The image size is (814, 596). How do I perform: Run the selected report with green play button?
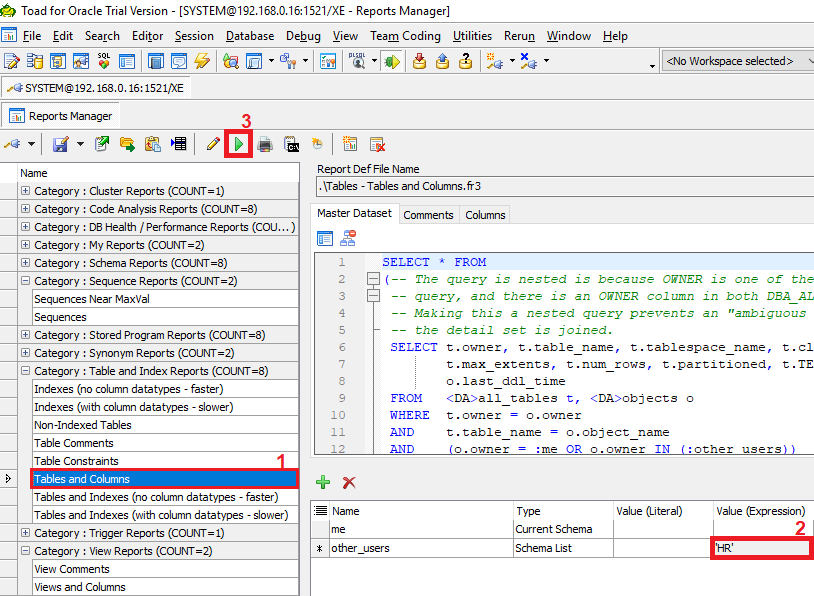click(239, 144)
